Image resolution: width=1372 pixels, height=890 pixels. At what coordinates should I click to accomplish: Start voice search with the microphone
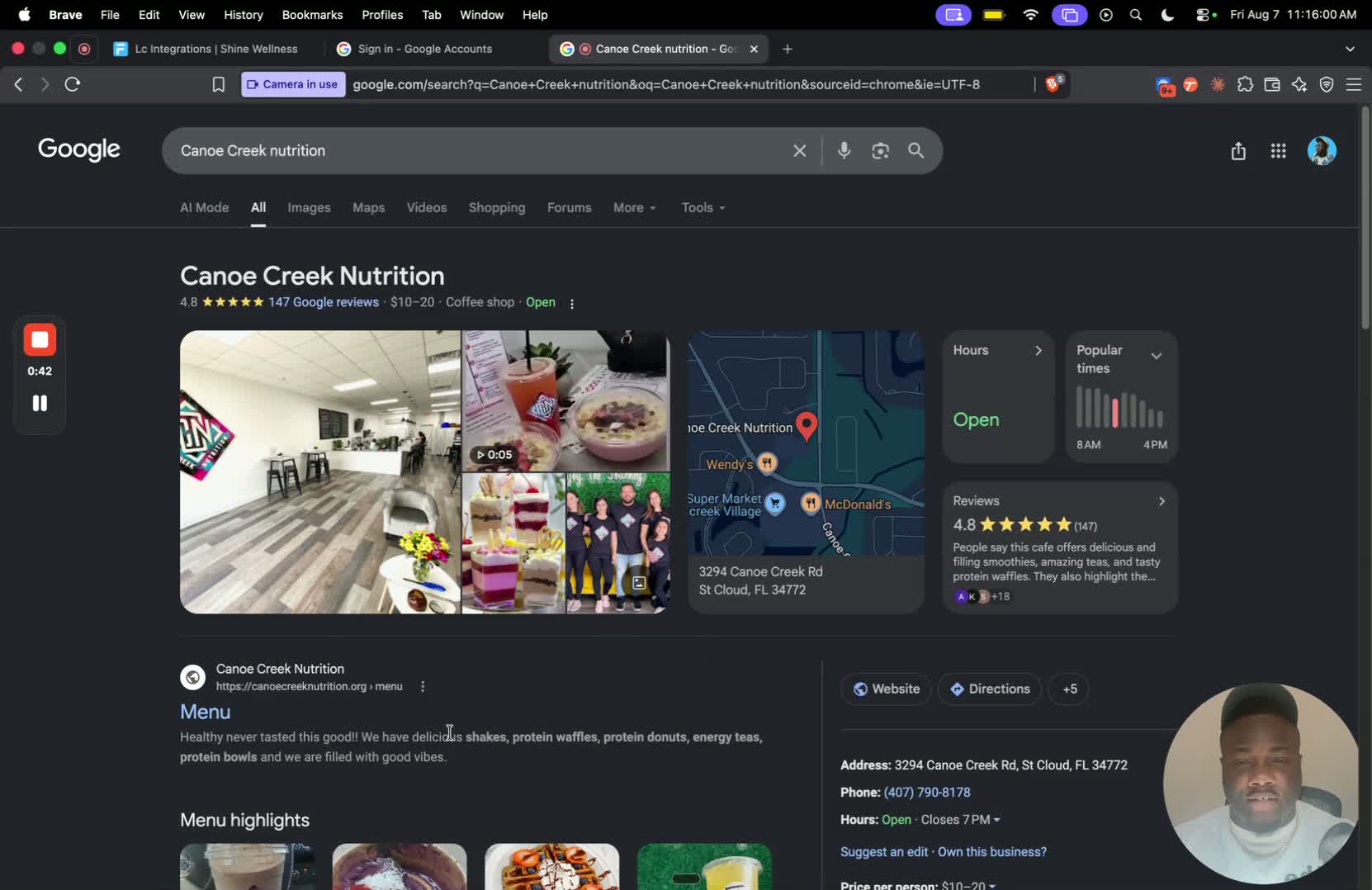[844, 150]
